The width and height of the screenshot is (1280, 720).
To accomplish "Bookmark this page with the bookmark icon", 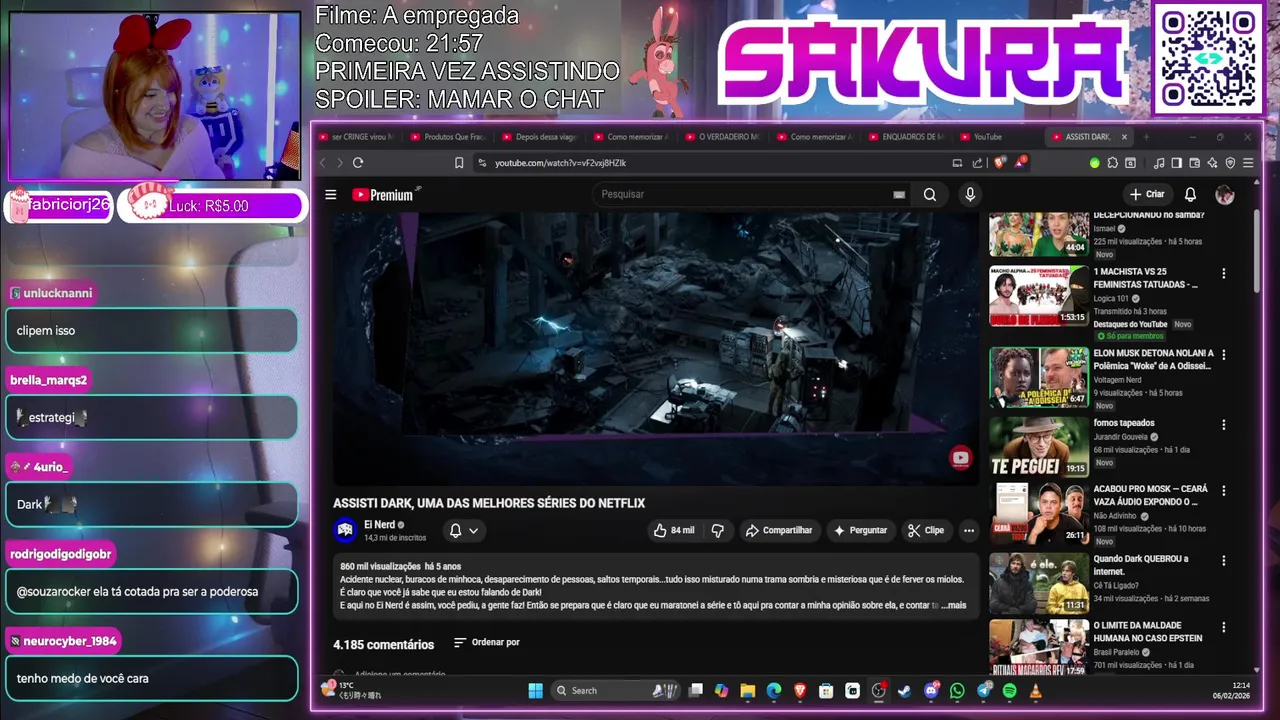I will click(459, 163).
